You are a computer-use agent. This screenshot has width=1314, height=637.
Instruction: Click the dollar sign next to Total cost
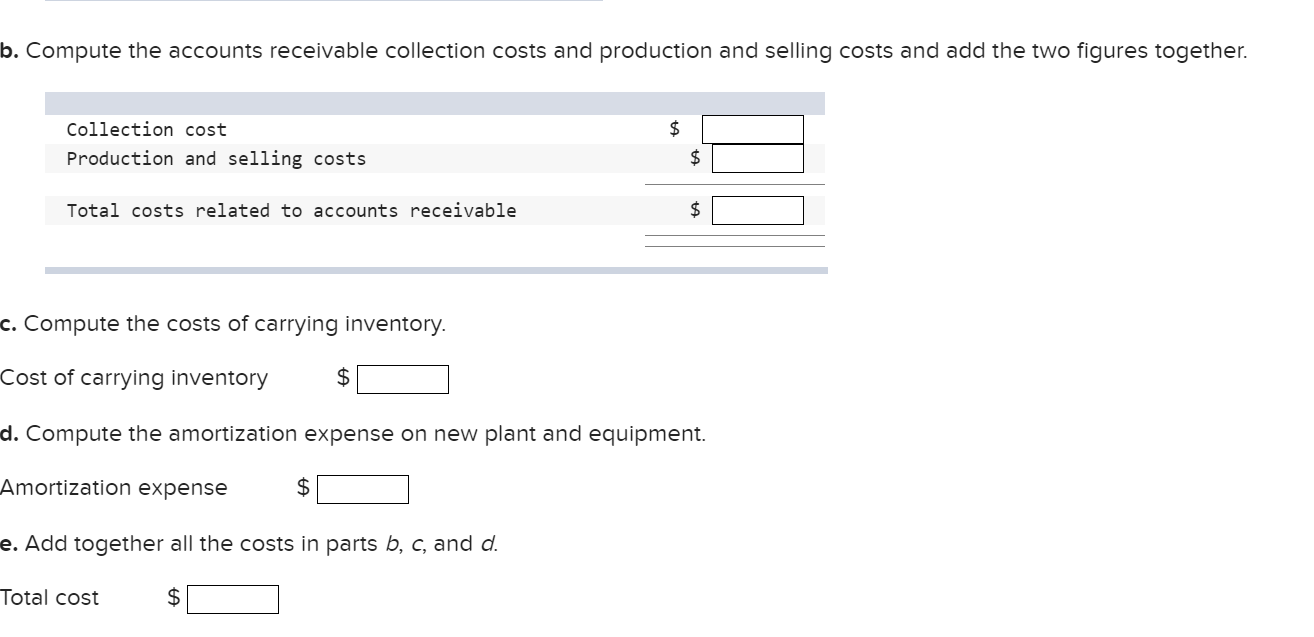pos(171,598)
